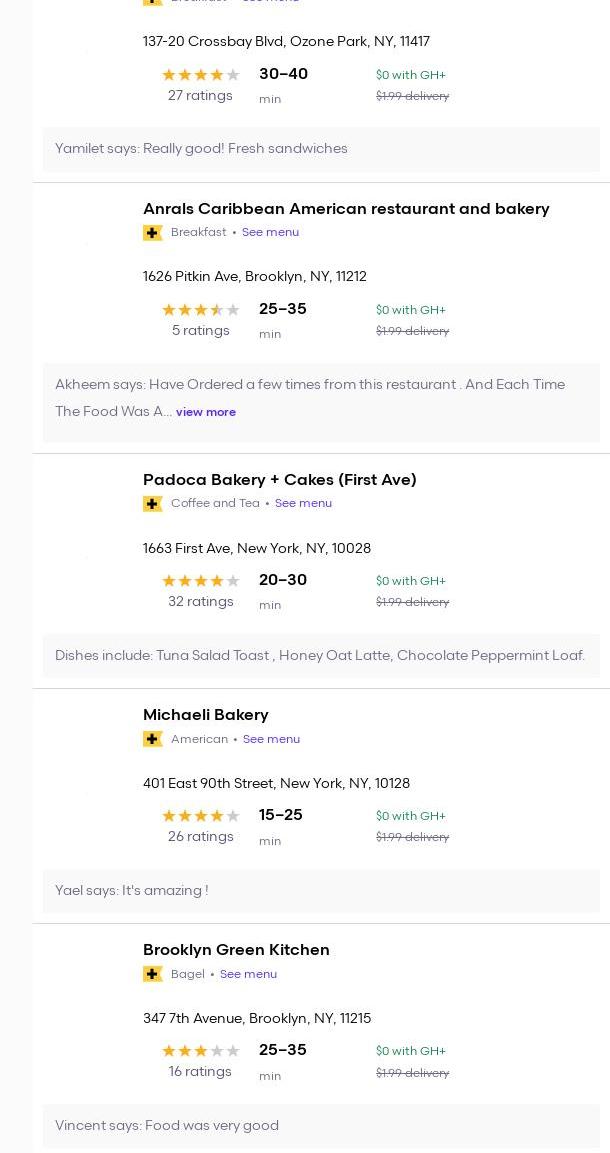Click GH+ badge icon beside Anrals Caribbean

click(153, 233)
